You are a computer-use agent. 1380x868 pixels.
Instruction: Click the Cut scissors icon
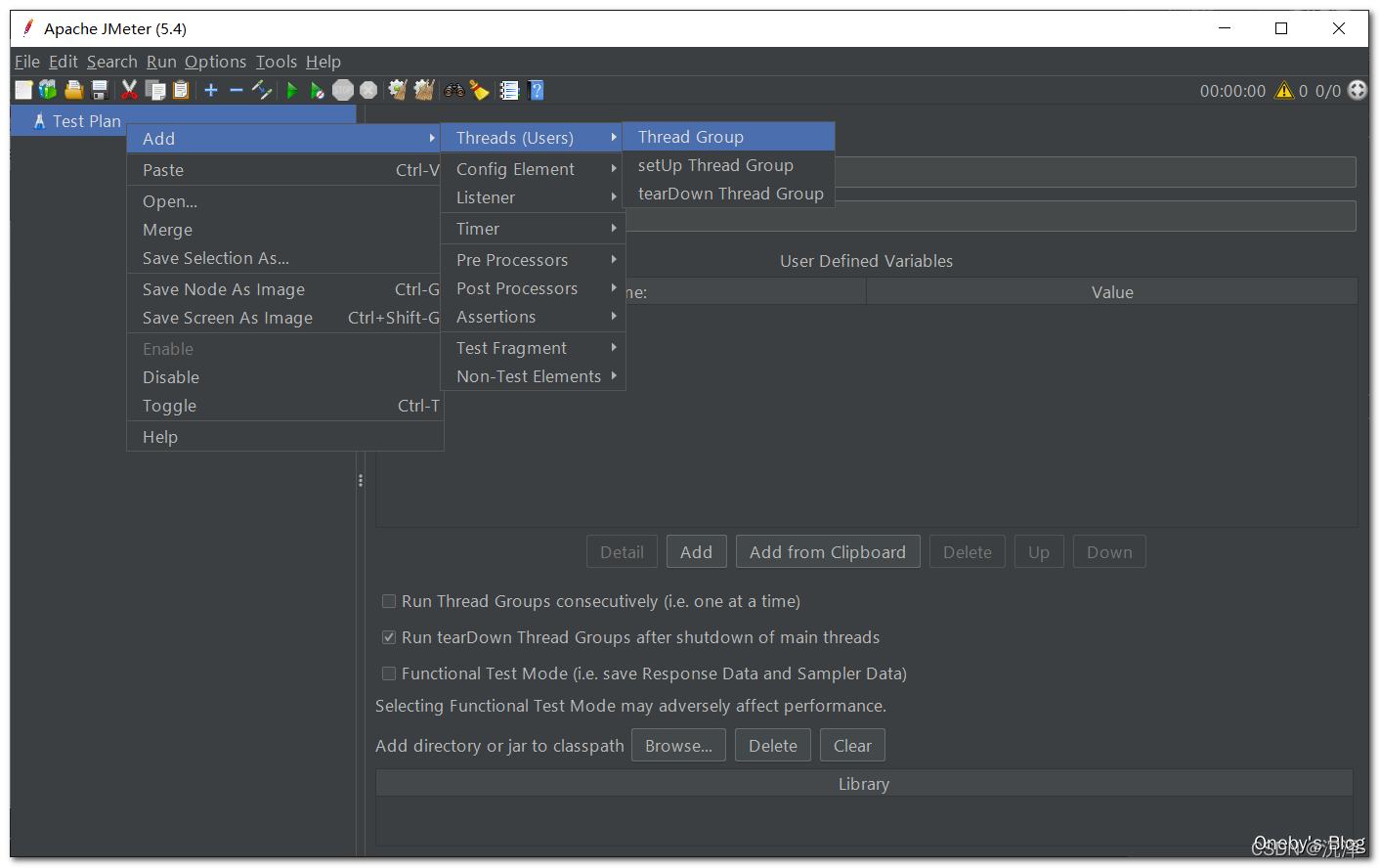129,90
